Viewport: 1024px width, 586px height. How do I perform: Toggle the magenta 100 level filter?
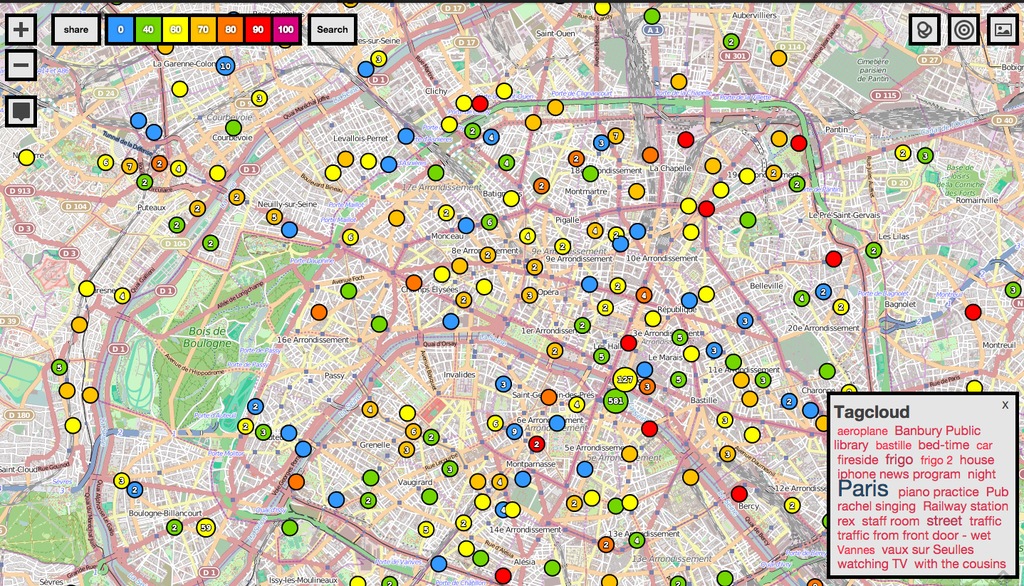coord(286,30)
